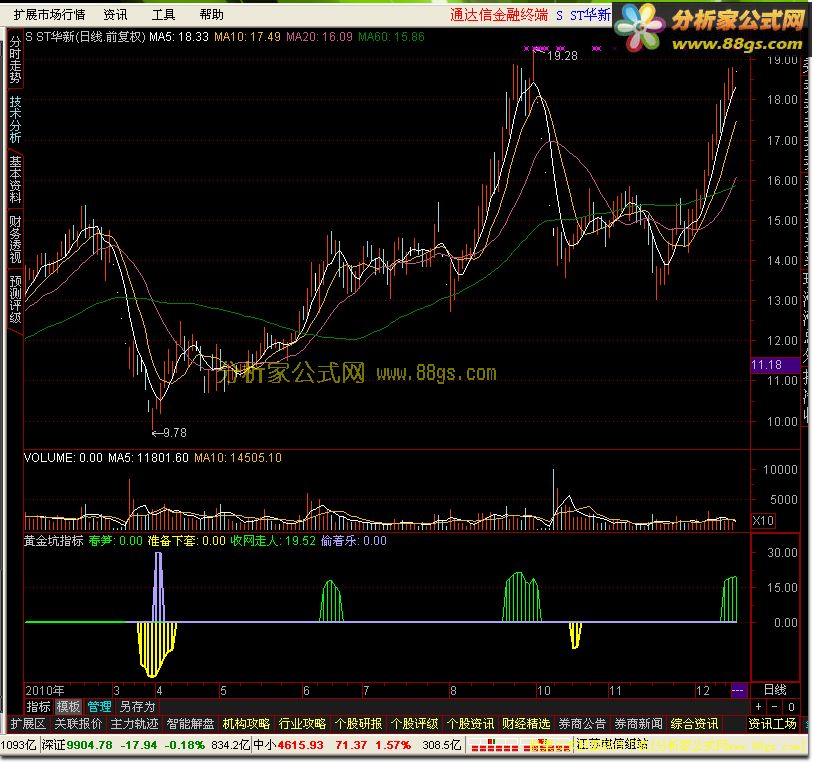Click the purple --- timeline end marker
This screenshot has height=763, width=814.
[x=738, y=690]
